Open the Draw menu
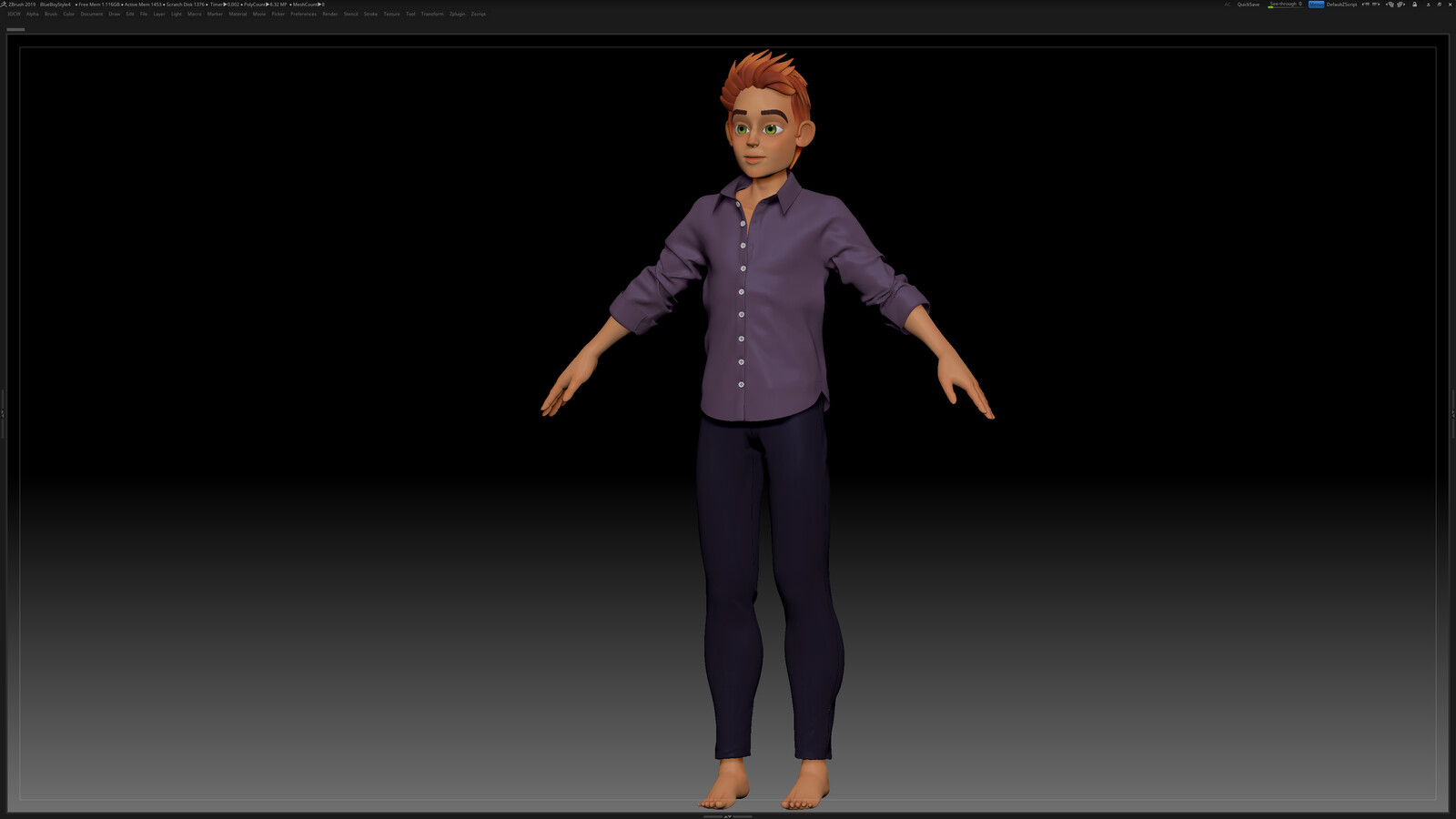This screenshot has height=819, width=1456. pyautogui.click(x=115, y=14)
